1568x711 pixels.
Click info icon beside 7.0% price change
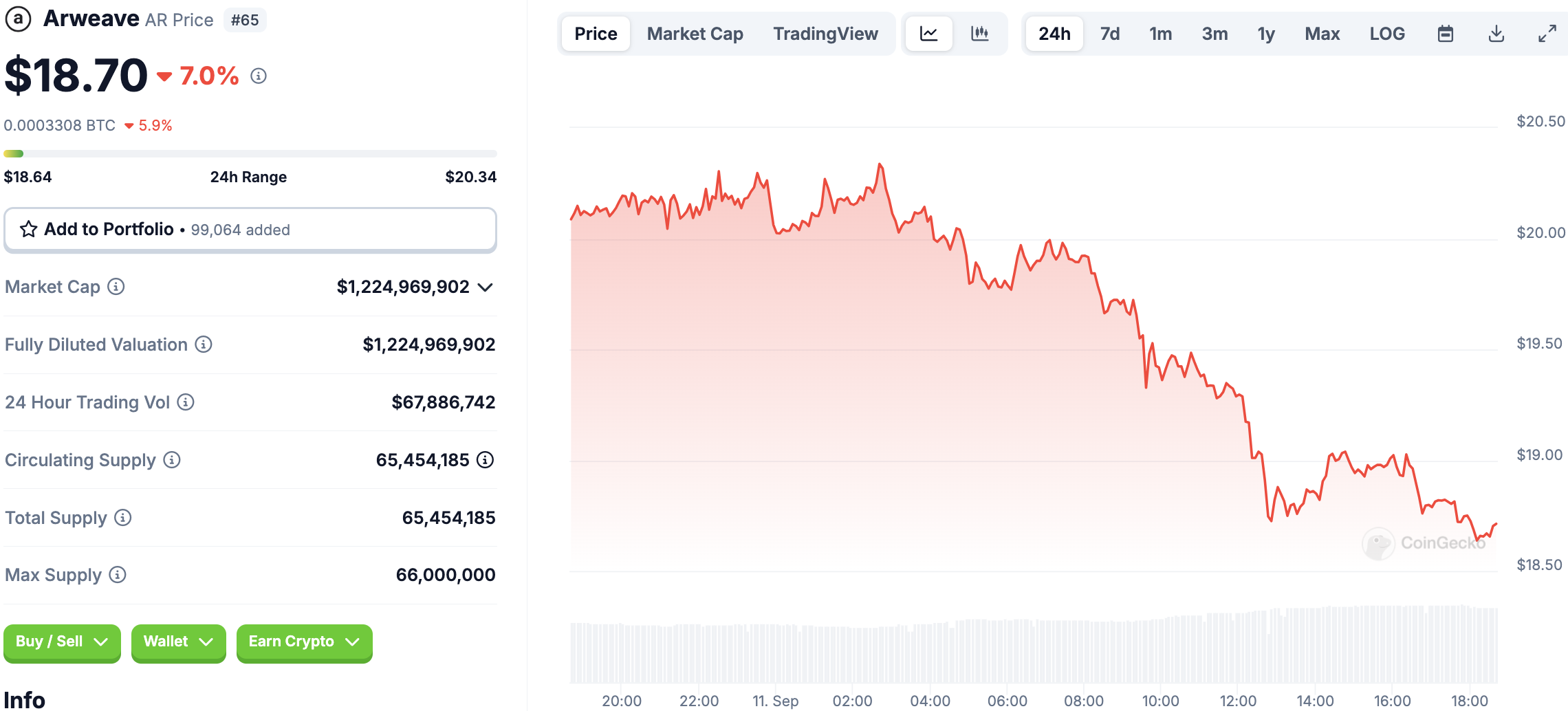point(259,76)
